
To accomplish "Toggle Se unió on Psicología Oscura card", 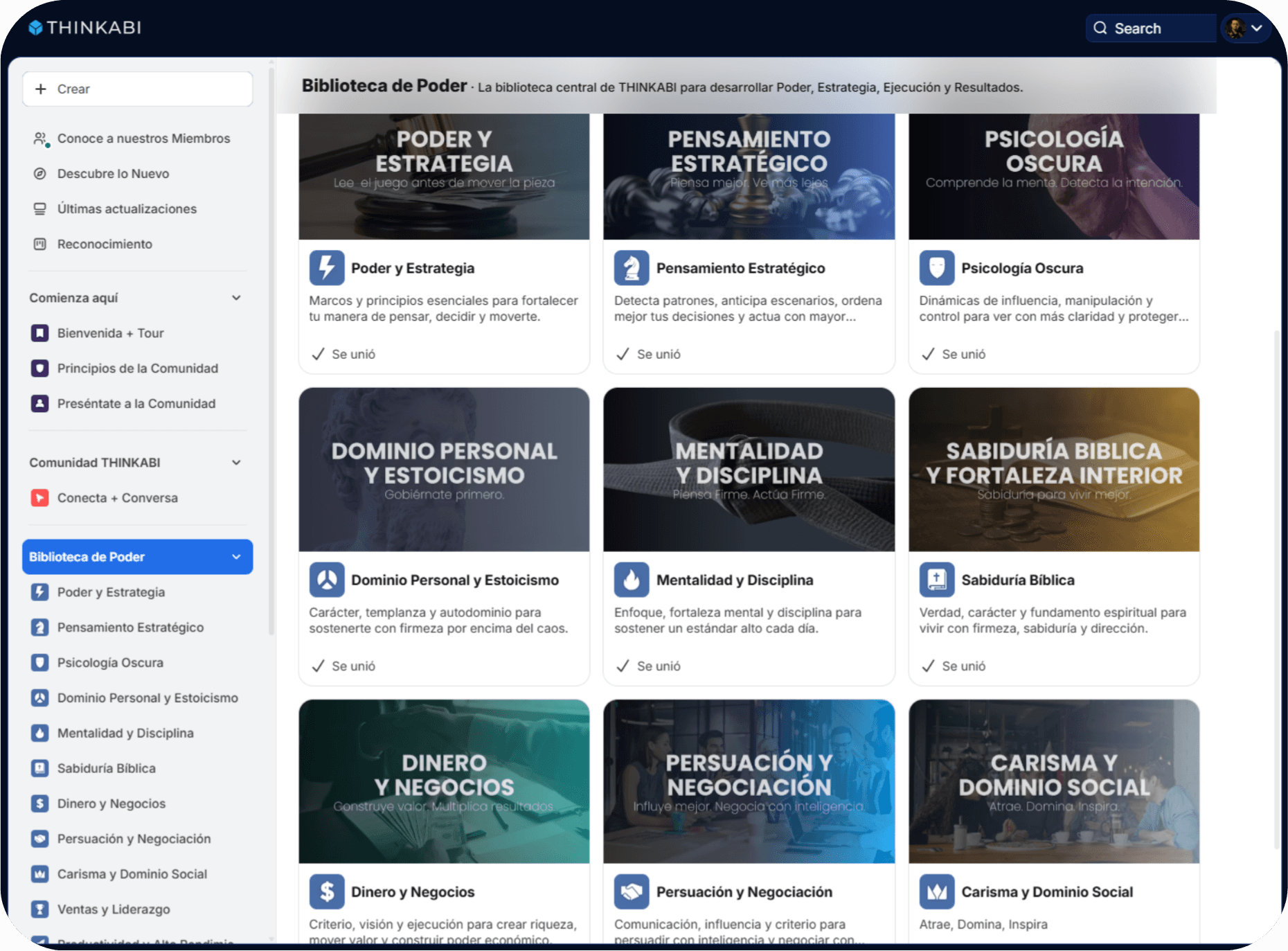I will (954, 355).
